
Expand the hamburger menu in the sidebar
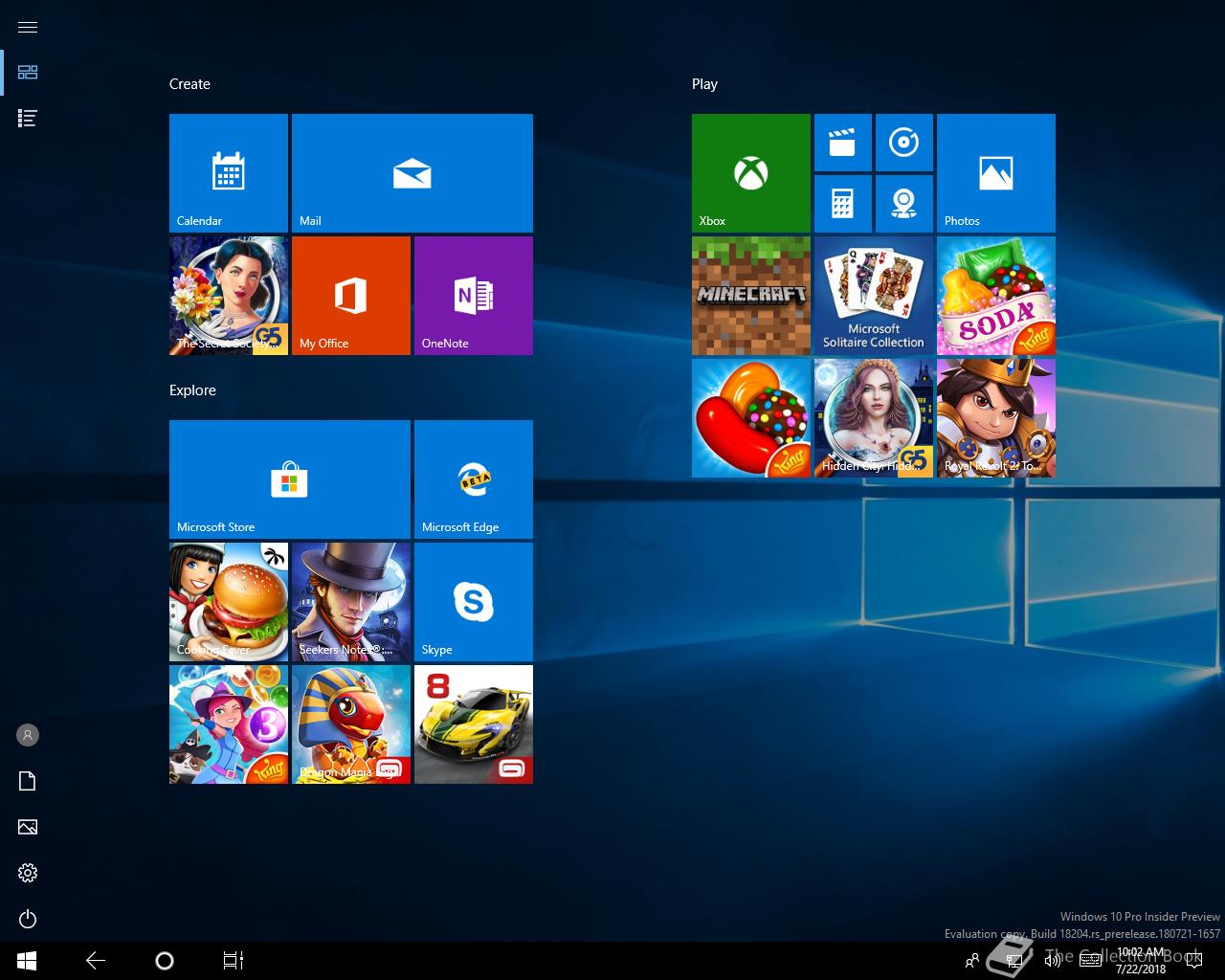tap(28, 27)
